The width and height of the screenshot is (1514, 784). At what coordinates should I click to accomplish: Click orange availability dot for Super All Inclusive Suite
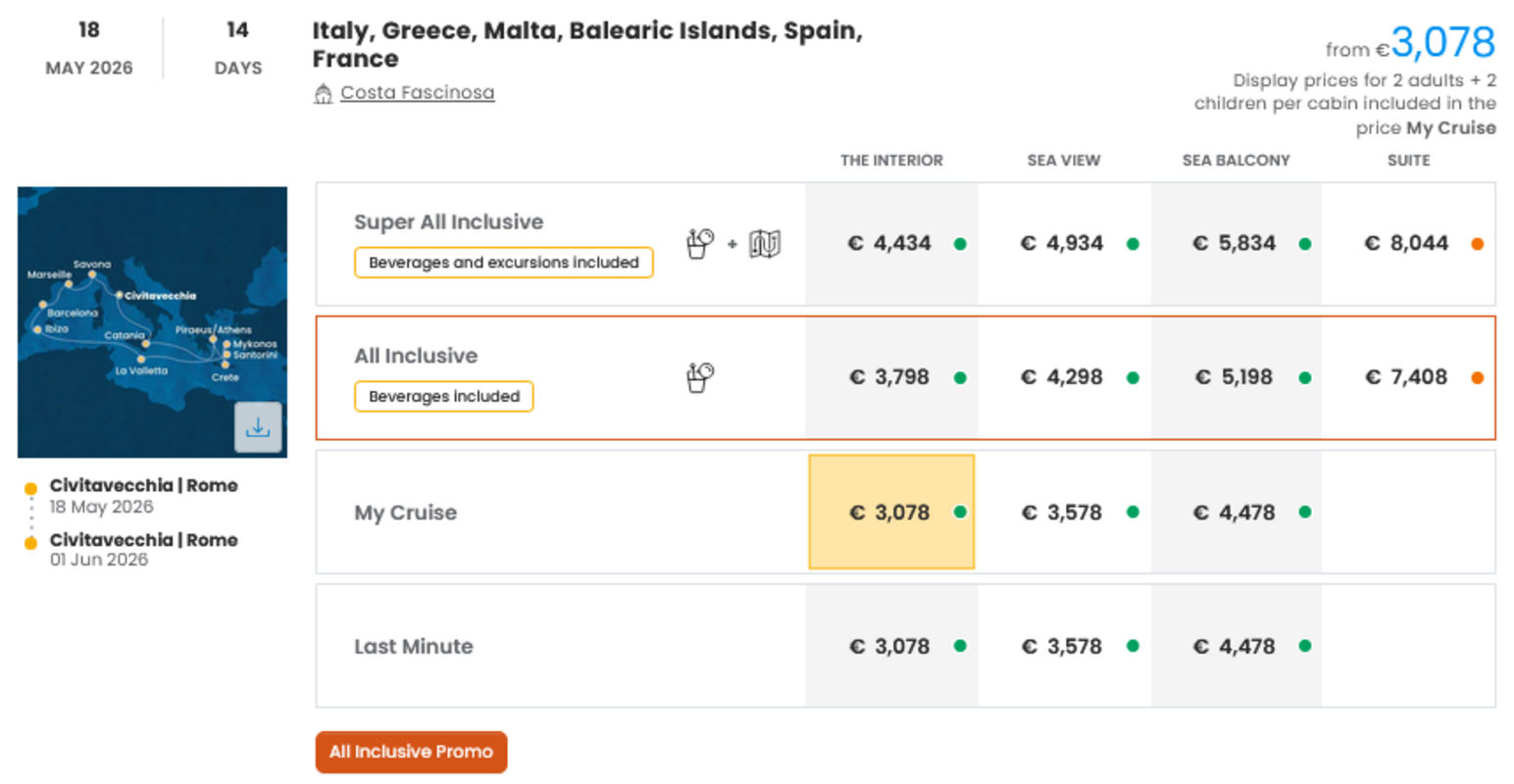click(1477, 244)
